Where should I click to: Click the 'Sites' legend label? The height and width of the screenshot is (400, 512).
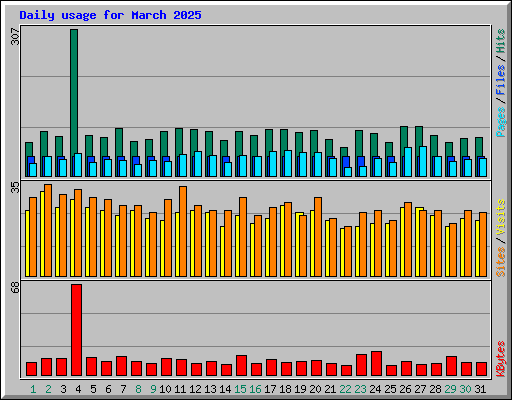point(500,262)
